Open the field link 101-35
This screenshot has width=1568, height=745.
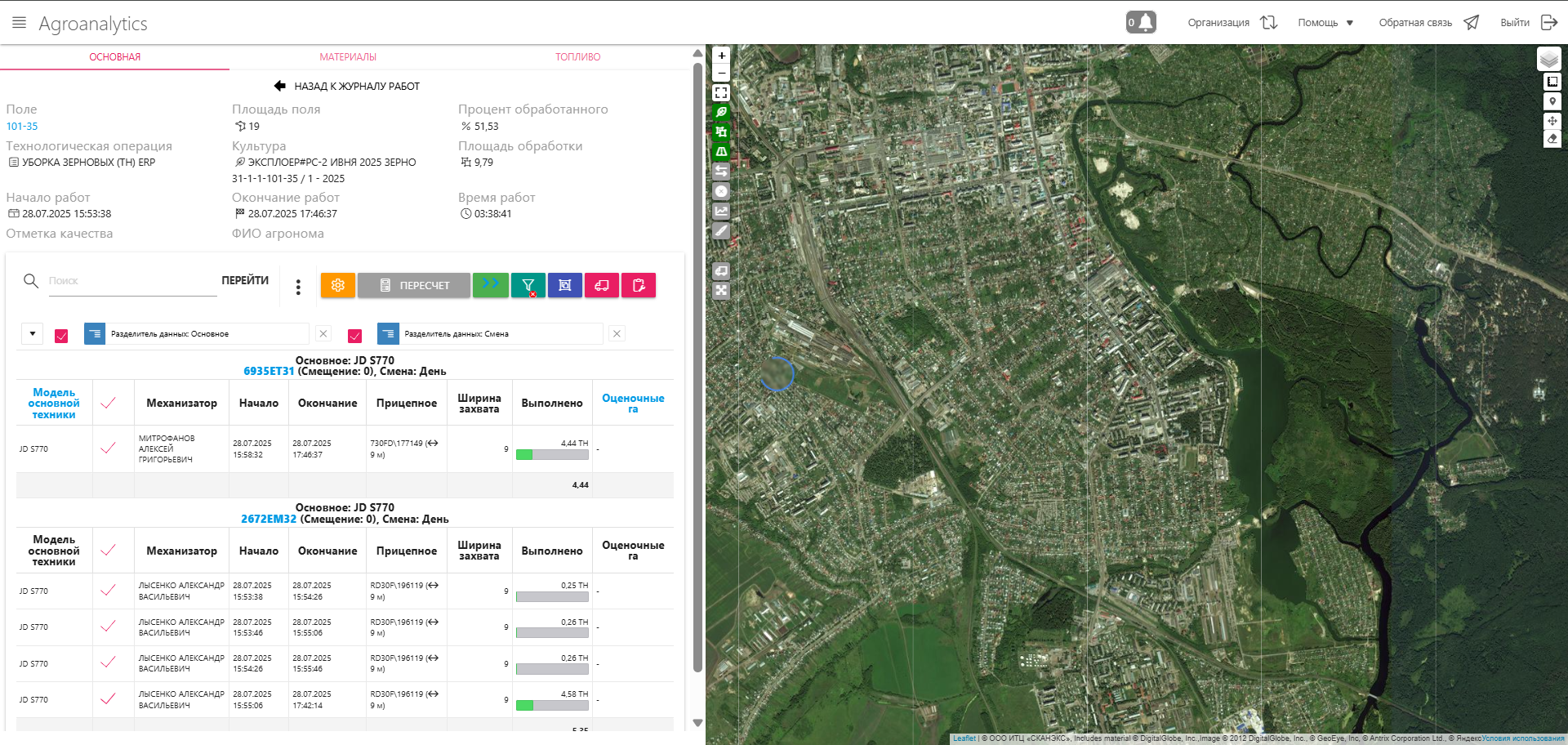click(22, 127)
